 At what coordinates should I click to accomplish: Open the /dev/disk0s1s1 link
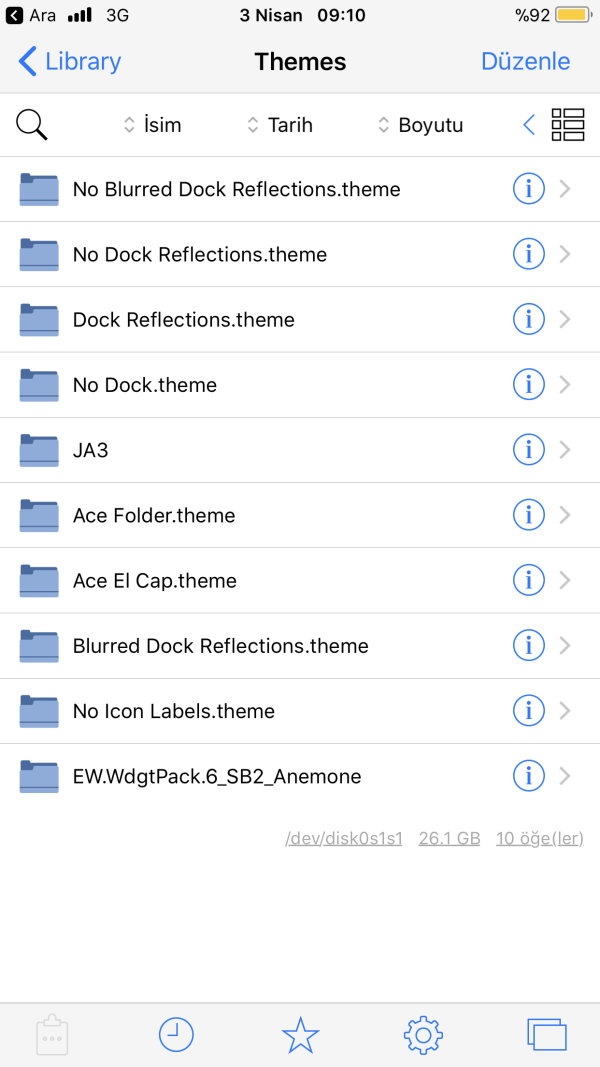pyautogui.click(x=343, y=838)
